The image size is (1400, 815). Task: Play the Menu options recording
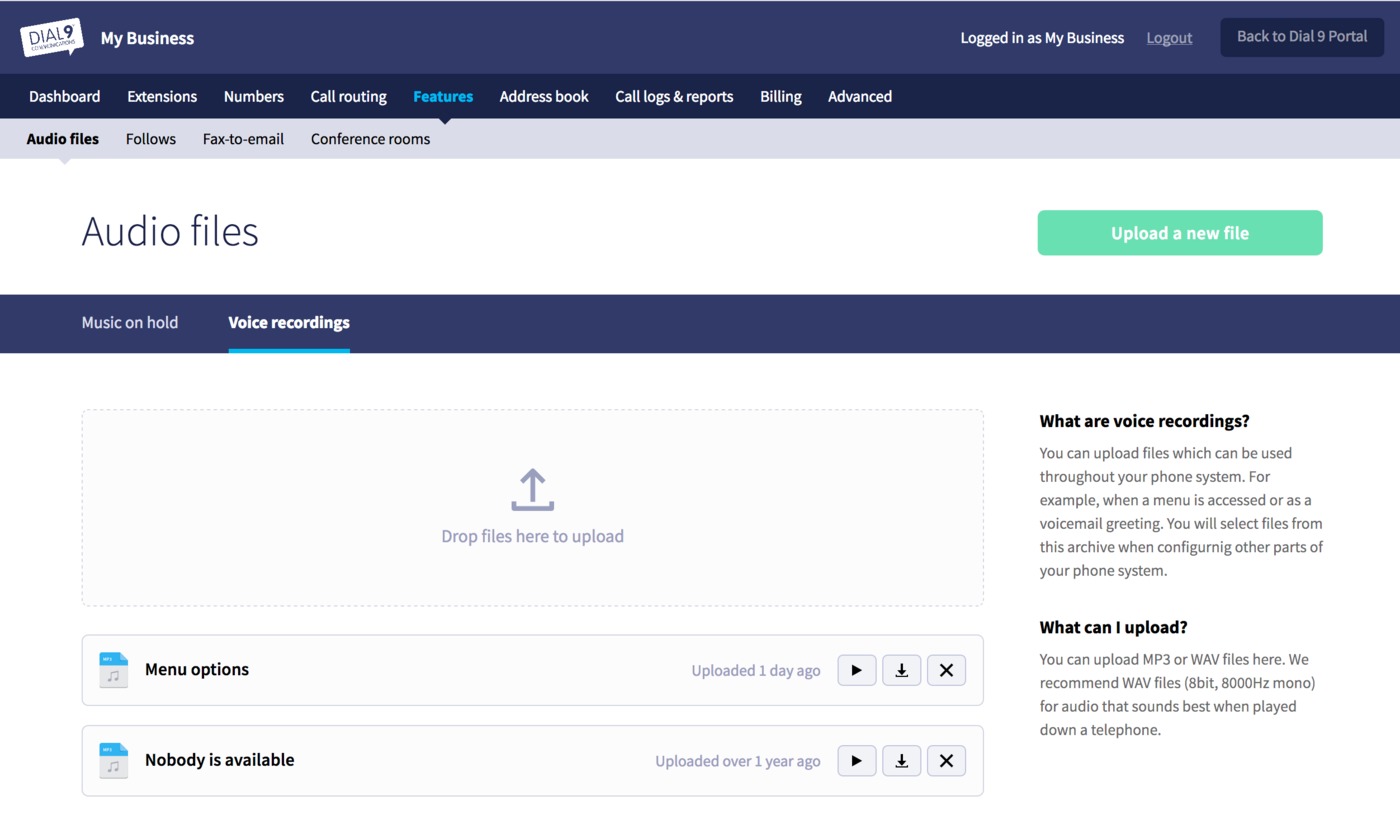tap(857, 670)
